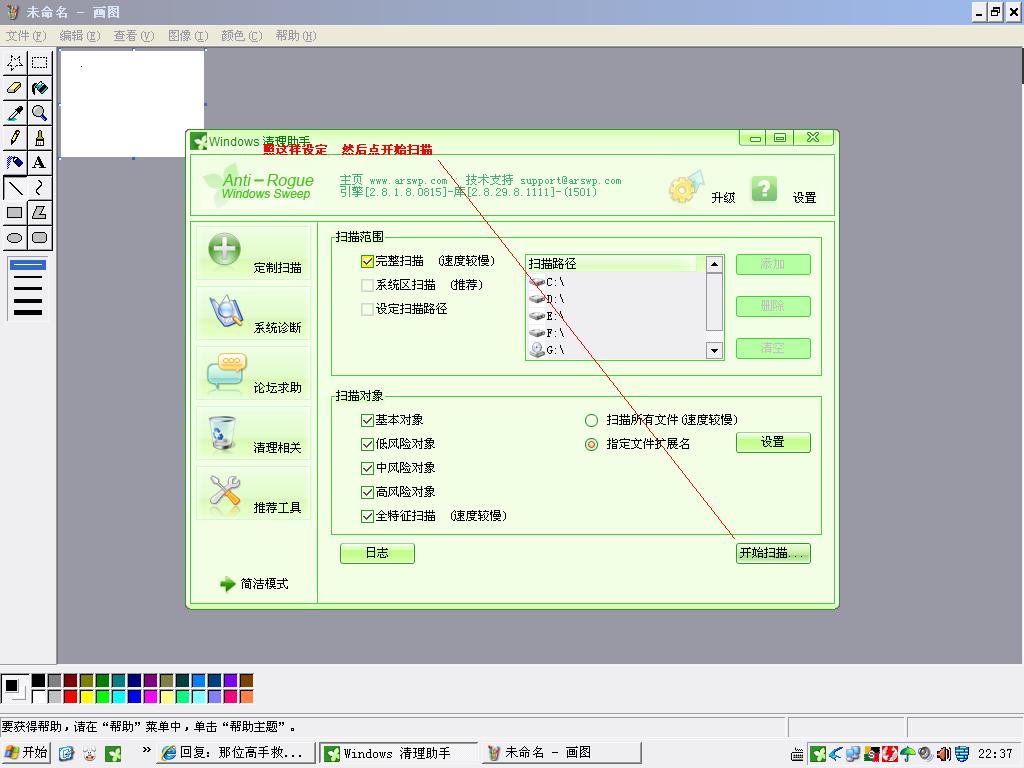
Task: Select the Polygon shape tool
Action: pyautogui.click(x=40, y=213)
